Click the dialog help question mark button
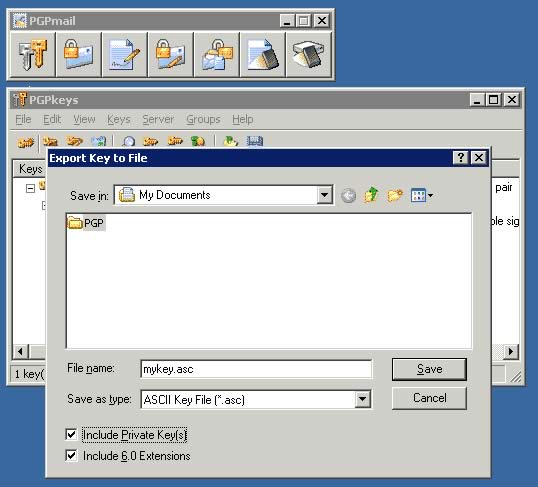The image size is (538, 487). [460, 158]
